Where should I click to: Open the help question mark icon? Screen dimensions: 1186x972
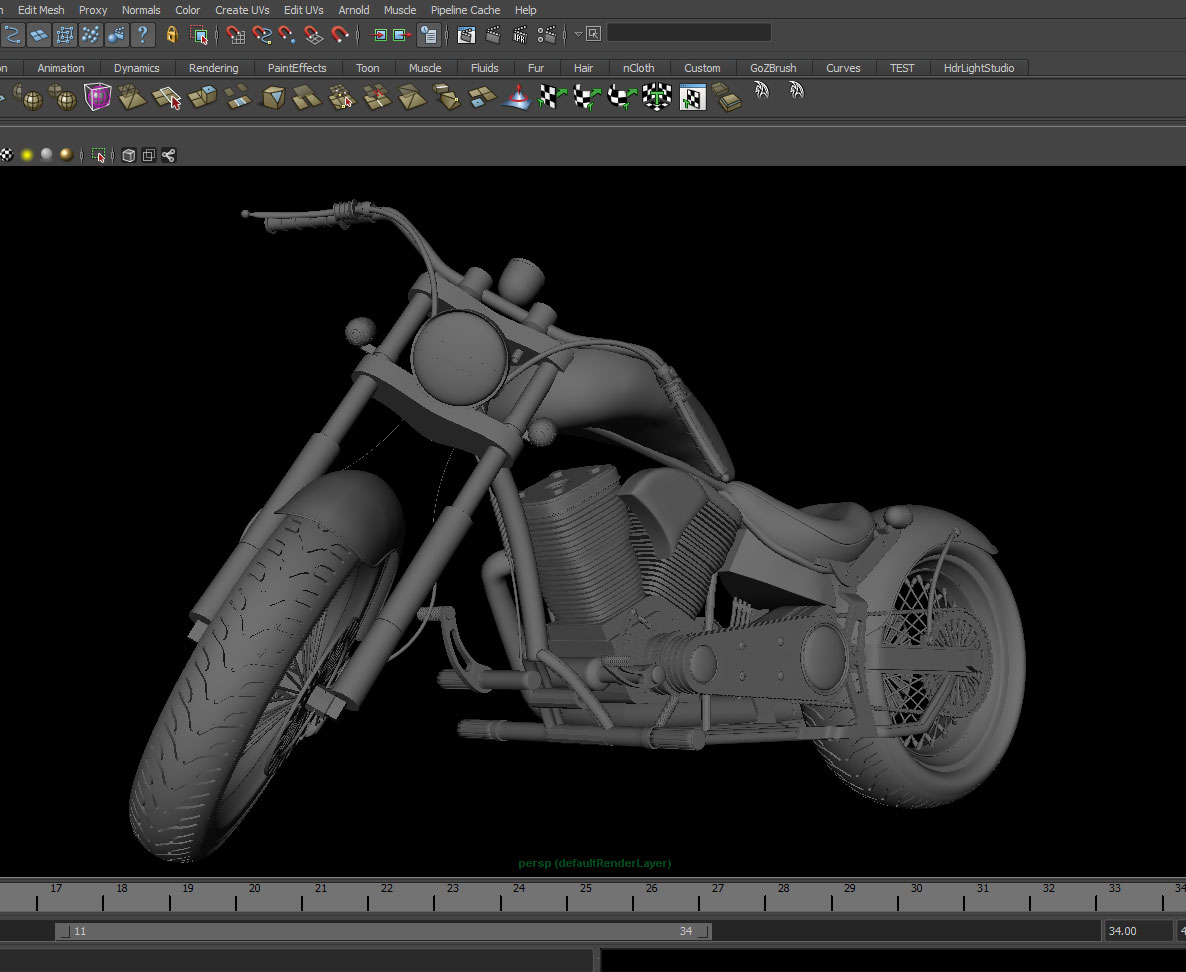pos(143,35)
